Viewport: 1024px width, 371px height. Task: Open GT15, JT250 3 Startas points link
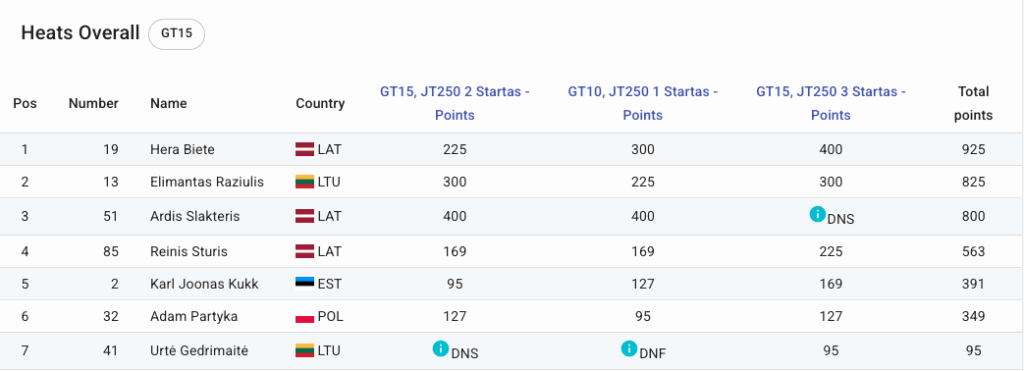click(831, 103)
